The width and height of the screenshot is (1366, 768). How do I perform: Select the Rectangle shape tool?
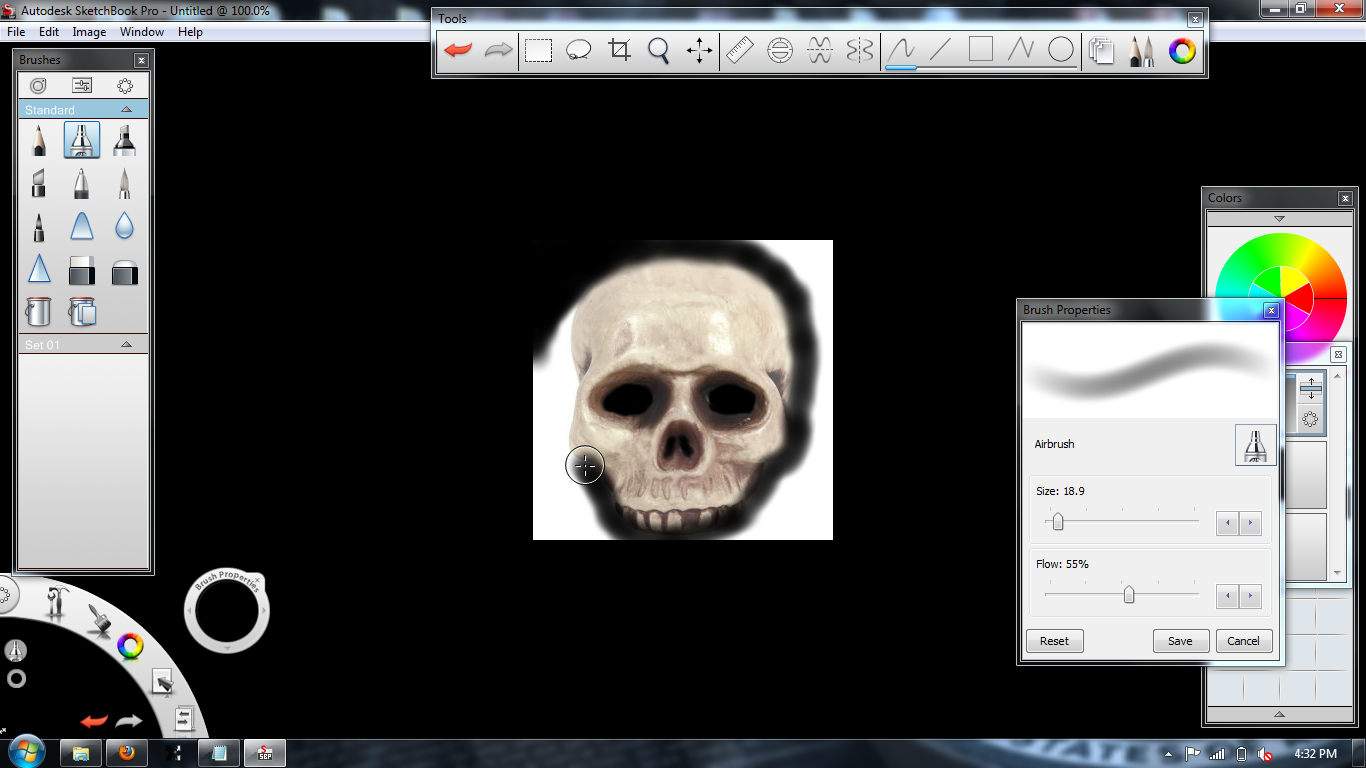pos(981,50)
